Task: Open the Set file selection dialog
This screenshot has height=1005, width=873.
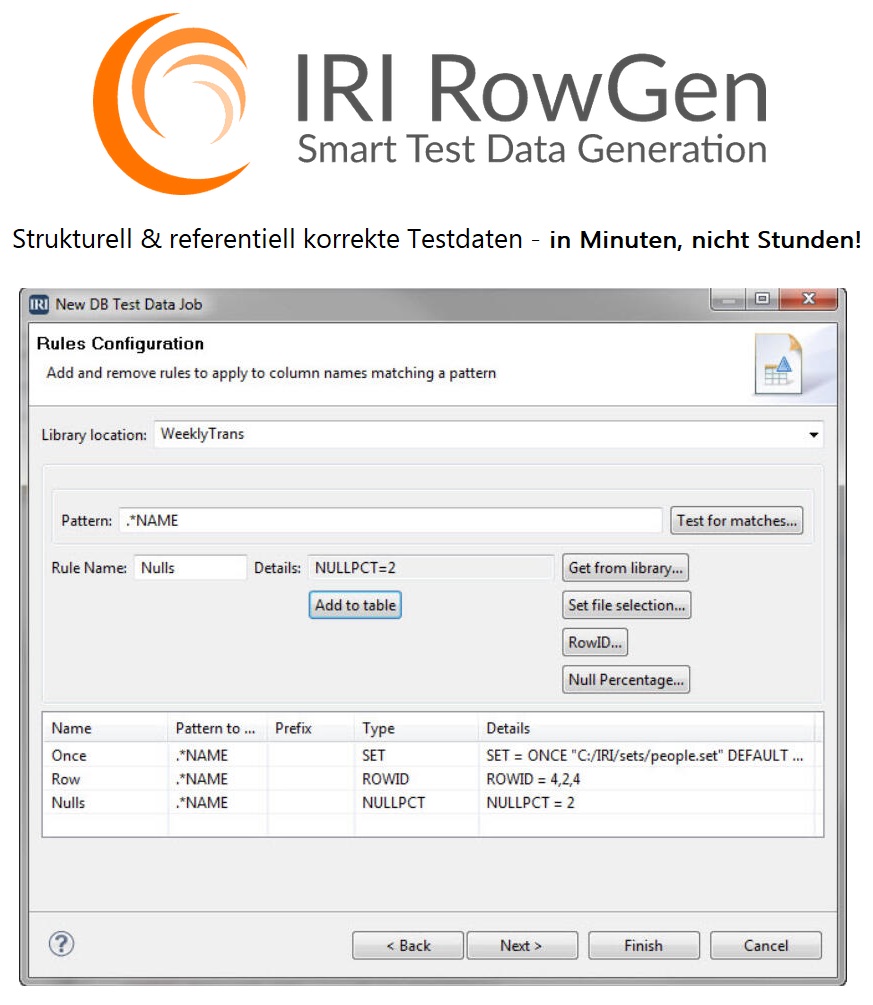Action: [x=626, y=605]
